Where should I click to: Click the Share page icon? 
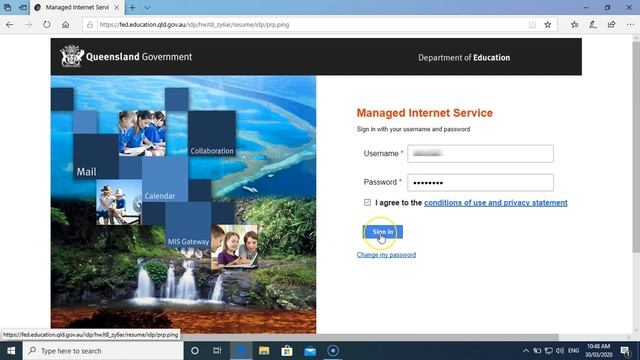point(611,25)
